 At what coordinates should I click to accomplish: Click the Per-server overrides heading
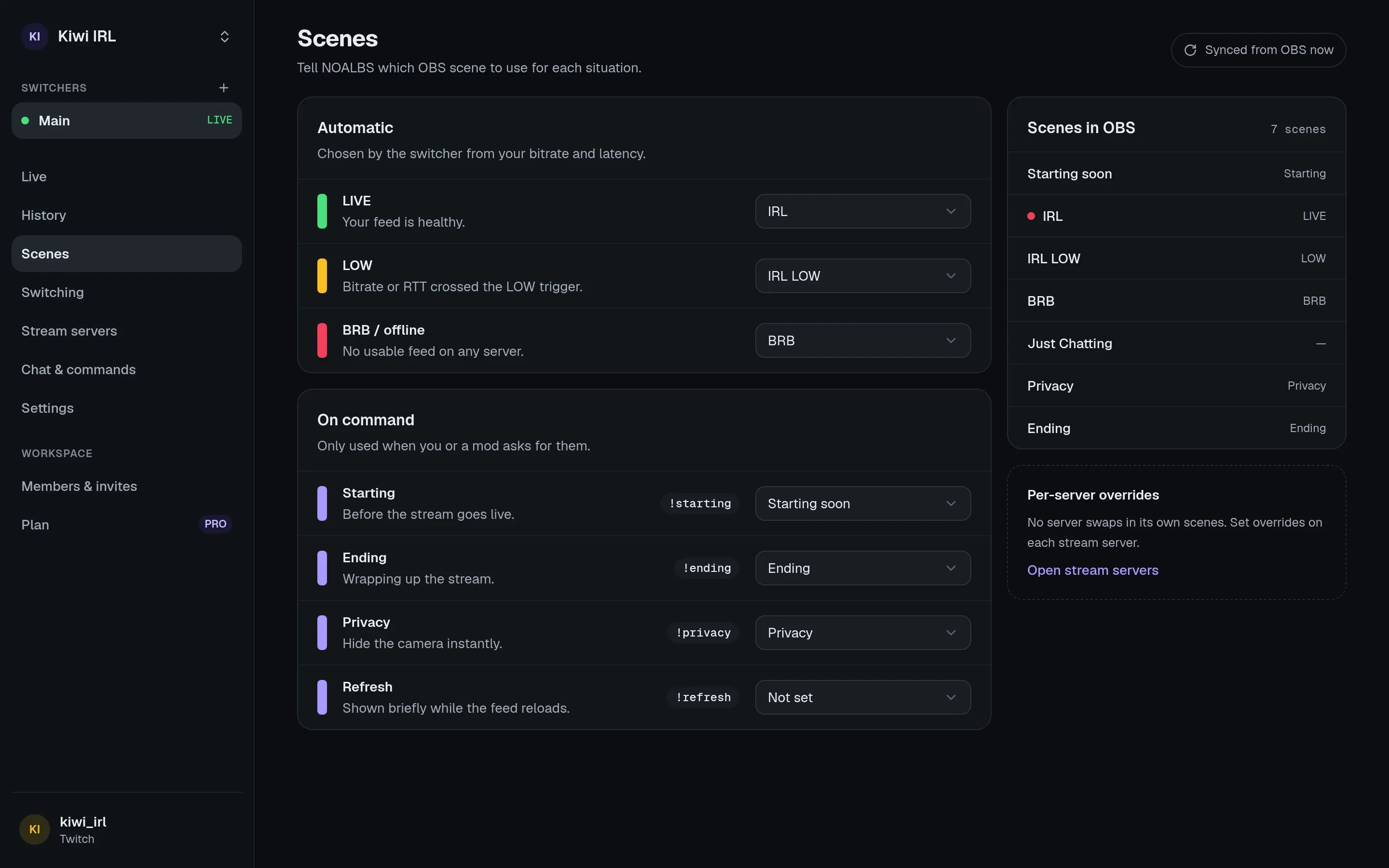(x=1093, y=495)
